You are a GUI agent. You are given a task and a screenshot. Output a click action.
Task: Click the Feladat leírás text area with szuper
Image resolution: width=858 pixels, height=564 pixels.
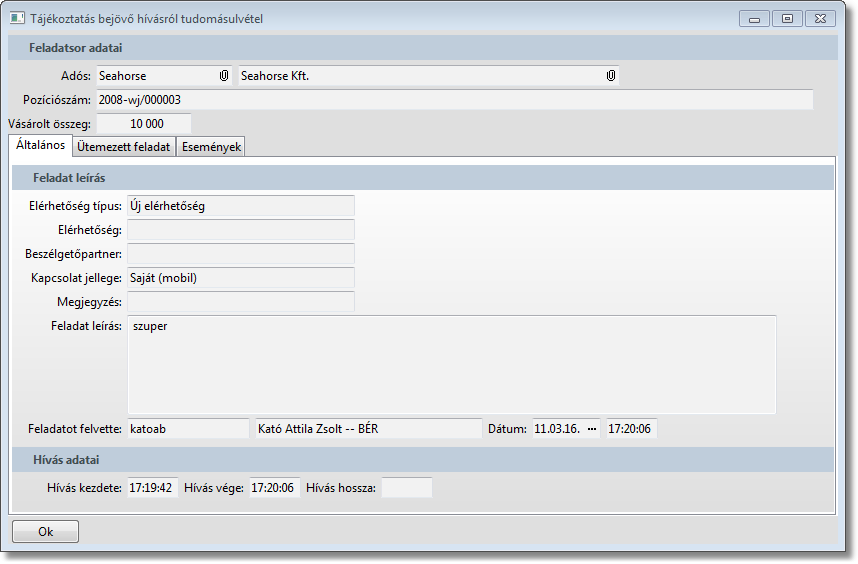click(451, 364)
